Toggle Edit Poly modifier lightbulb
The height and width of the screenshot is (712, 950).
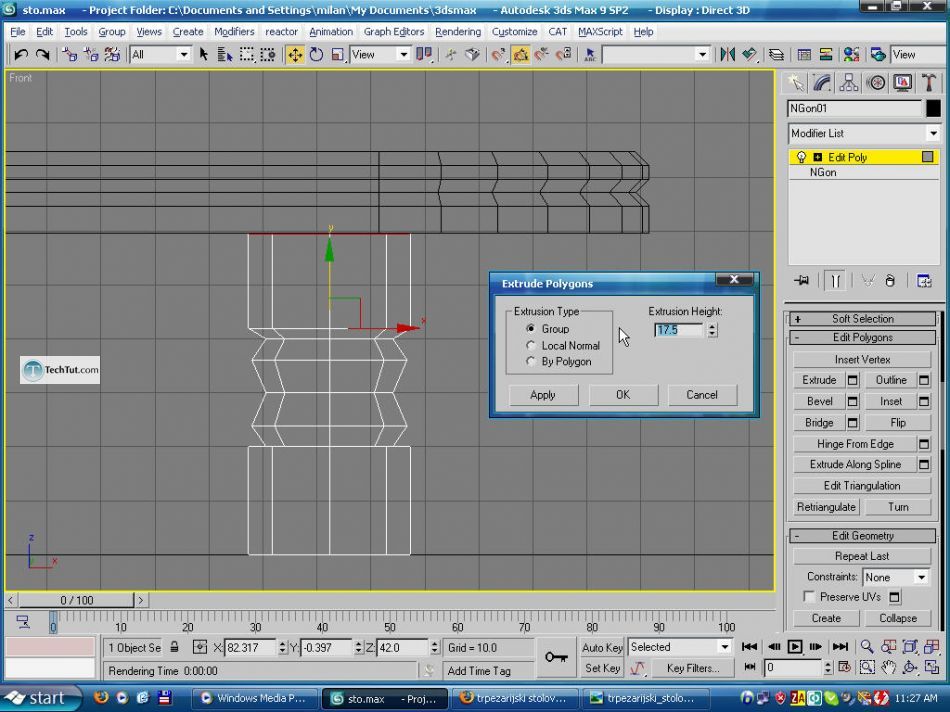click(x=801, y=157)
